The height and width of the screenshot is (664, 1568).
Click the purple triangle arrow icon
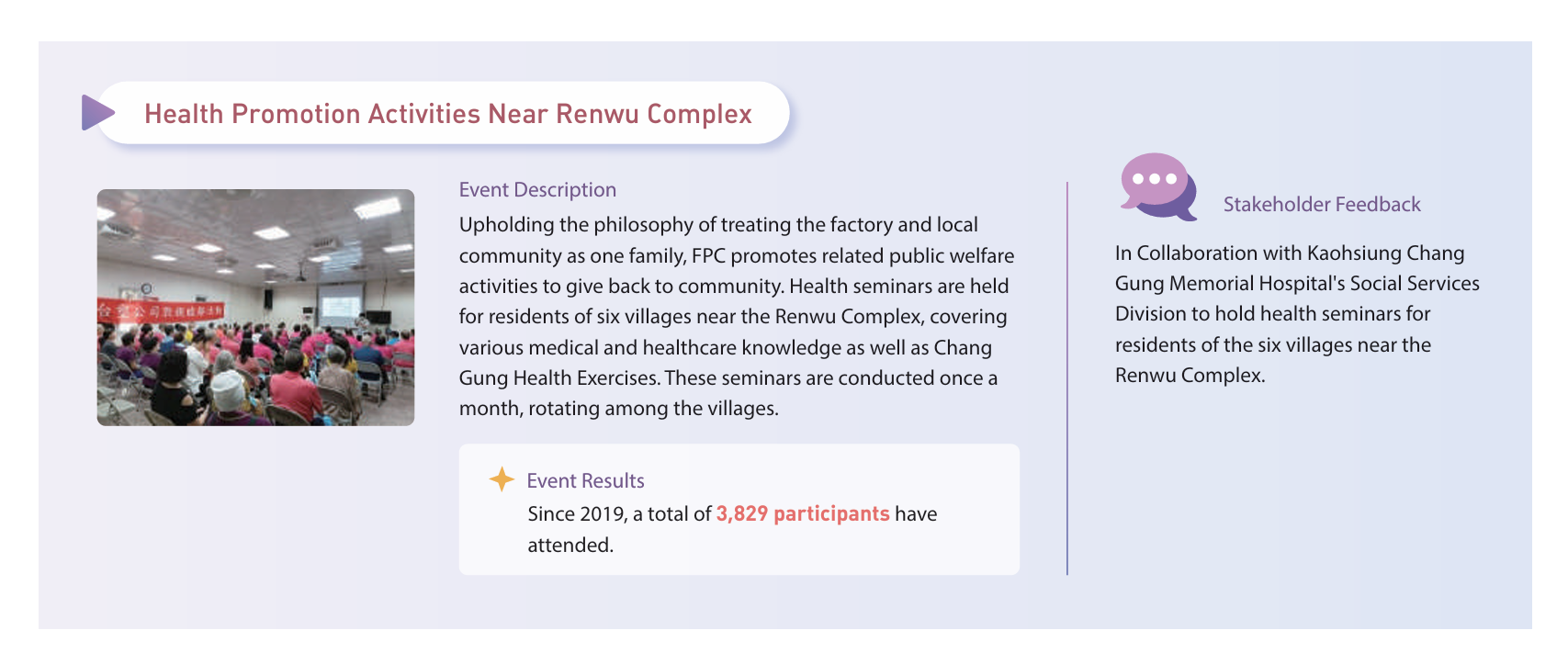click(x=97, y=112)
